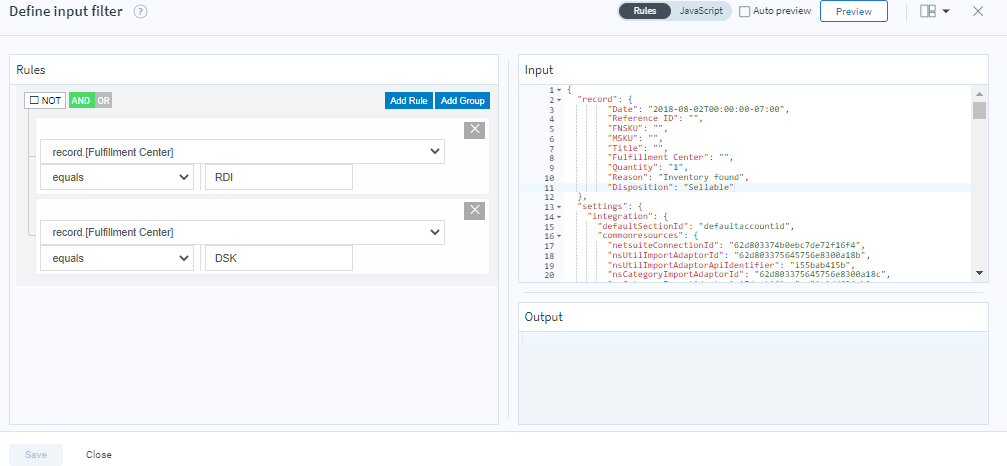Remove the RDI rule with its X button
1007x466 pixels.
tap(475, 130)
